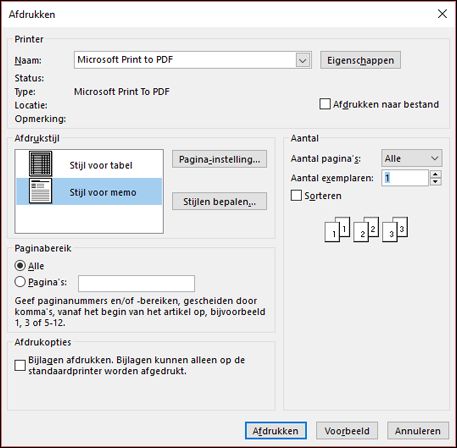This screenshot has width=457, height=448.
Task: Open printer Eigenschappen
Action: tap(360, 60)
